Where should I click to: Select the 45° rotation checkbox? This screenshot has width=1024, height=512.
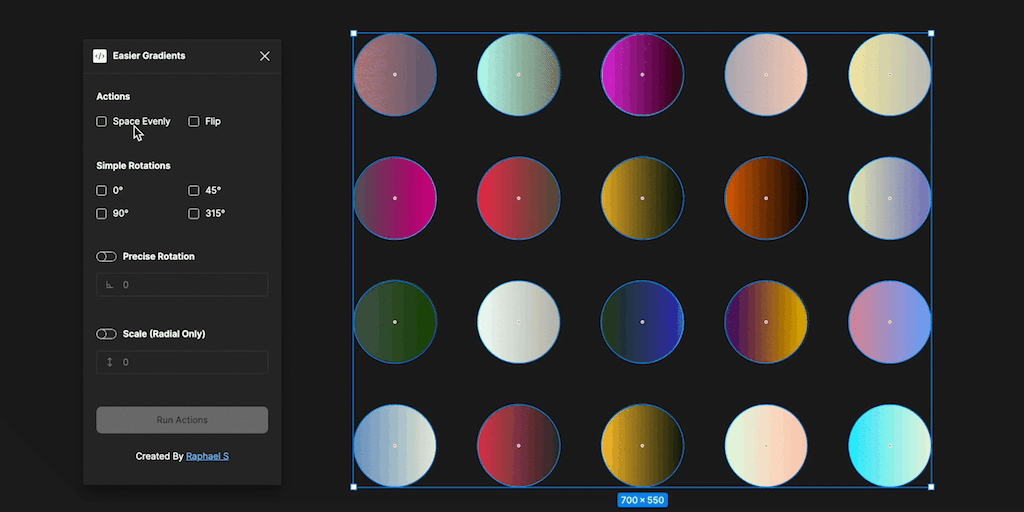tap(194, 190)
